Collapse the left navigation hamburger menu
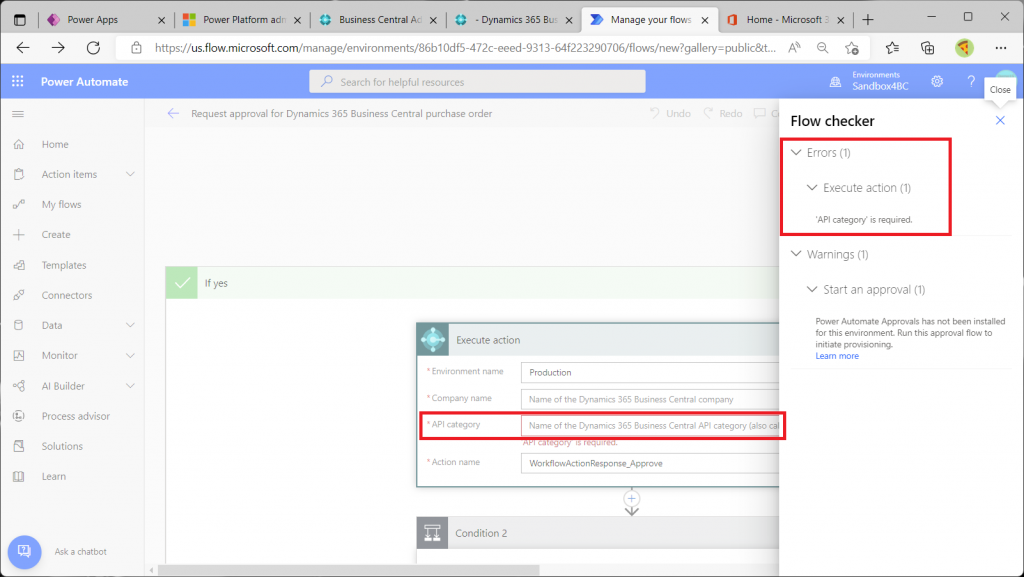Screen dimensions: 1024x577 coord(18,114)
